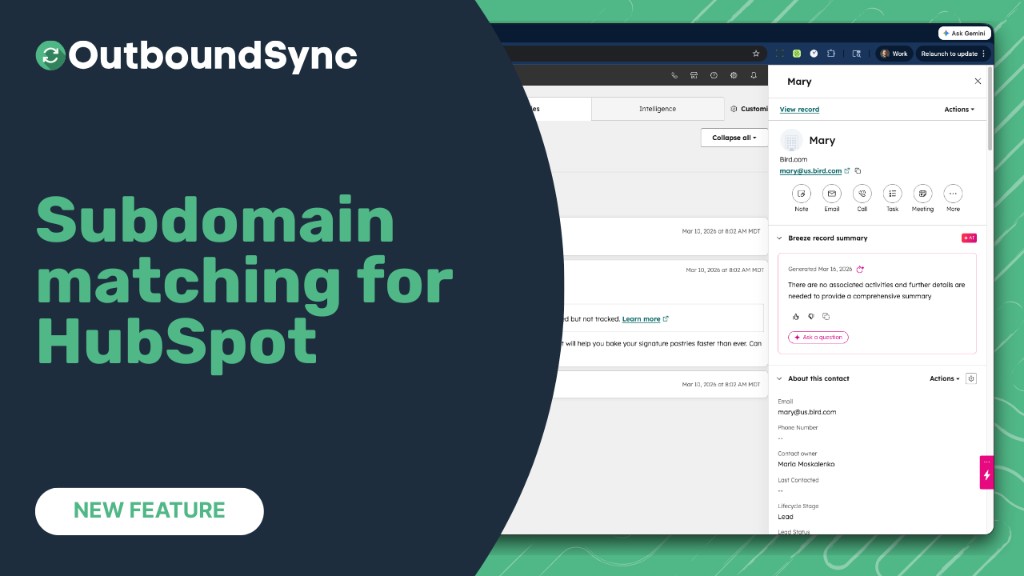Image resolution: width=1024 pixels, height=576 pixels.
Task: Create a Note for Mary
Action: [x=802, y=193]
